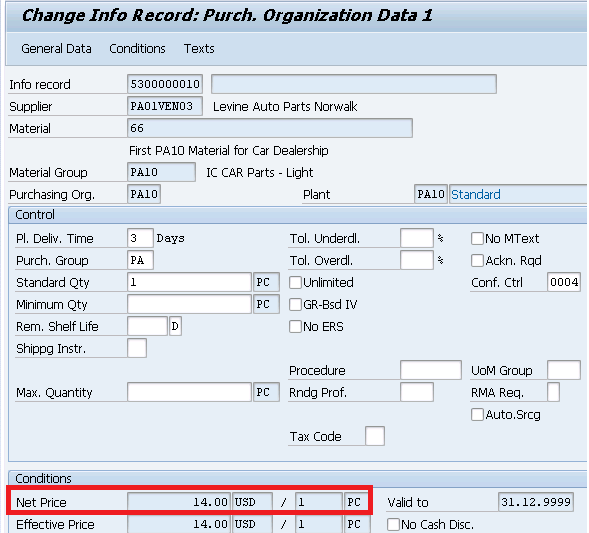Screen dimensions: 589x533
Task: Select the Purch. Group field
Action: 140,260
